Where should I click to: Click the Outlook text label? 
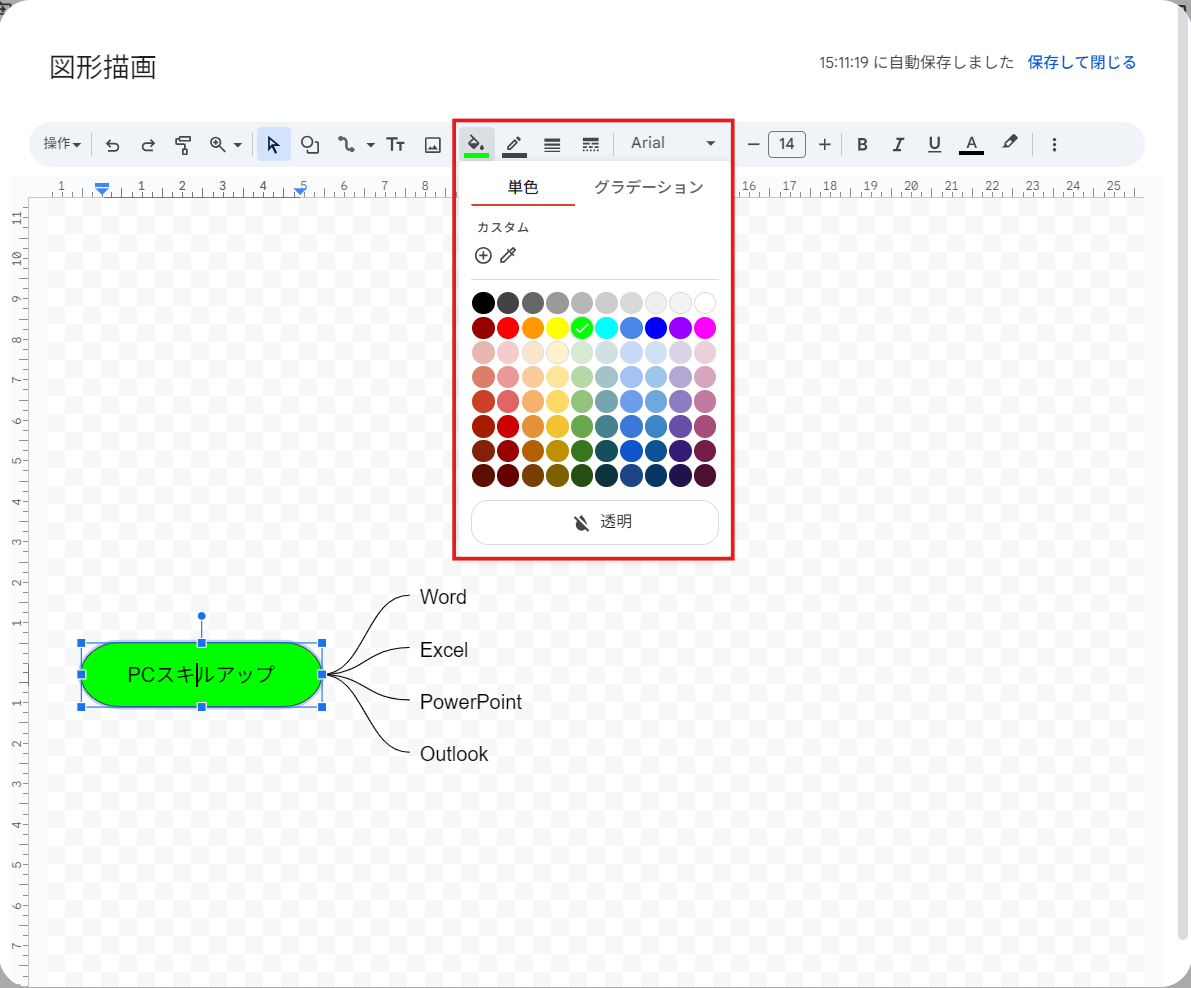pos(454,754)
